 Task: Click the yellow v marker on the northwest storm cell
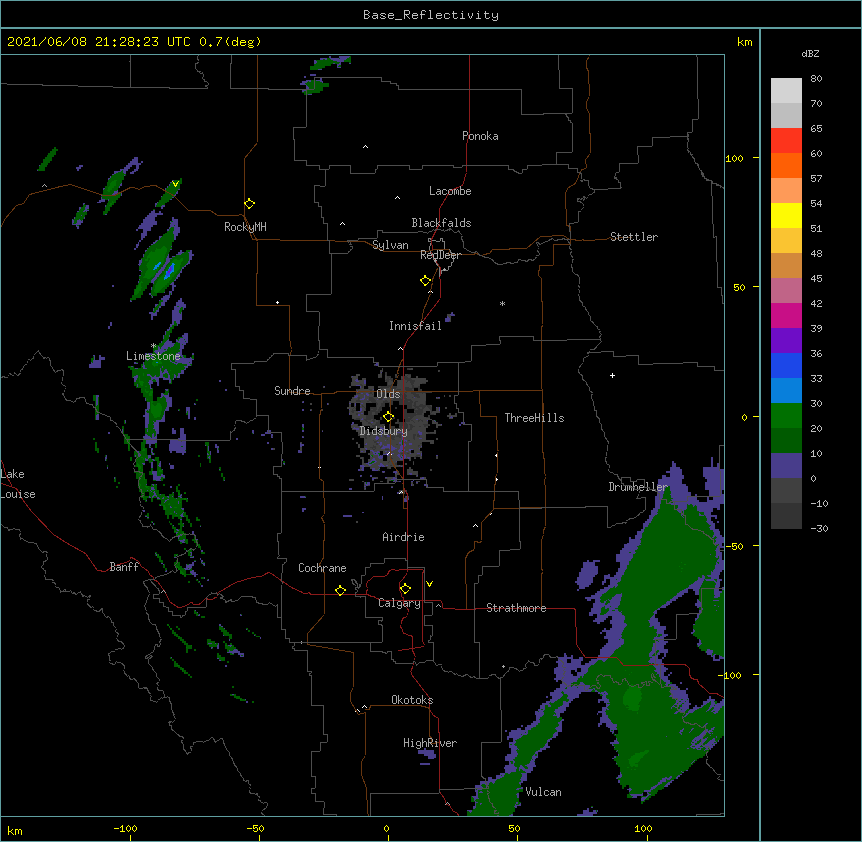pyautogui.click(x=175, y=184)
